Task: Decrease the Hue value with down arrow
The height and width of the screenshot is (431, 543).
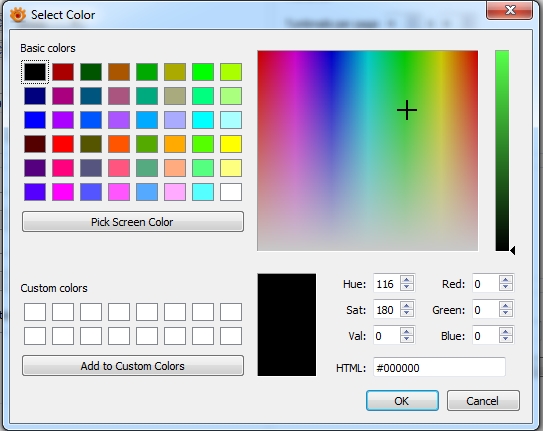Action: click(x=407, y=287)
